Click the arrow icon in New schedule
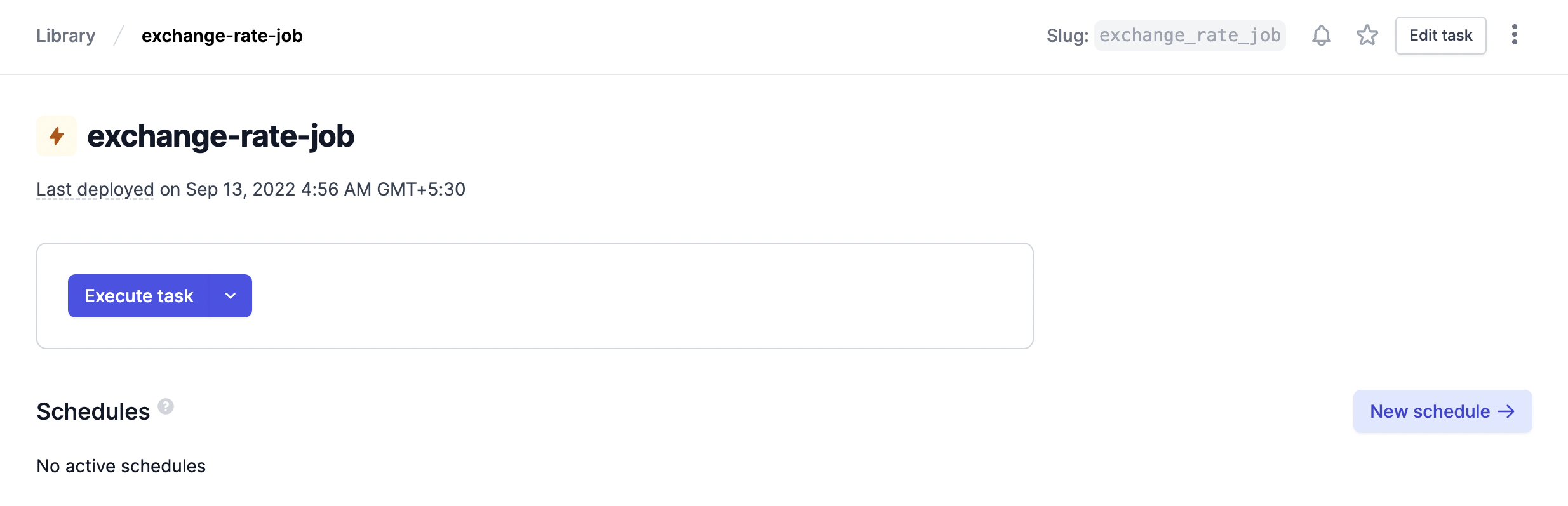The height and width of the screenshot is (506, 1568). [x=1506, y=411]
